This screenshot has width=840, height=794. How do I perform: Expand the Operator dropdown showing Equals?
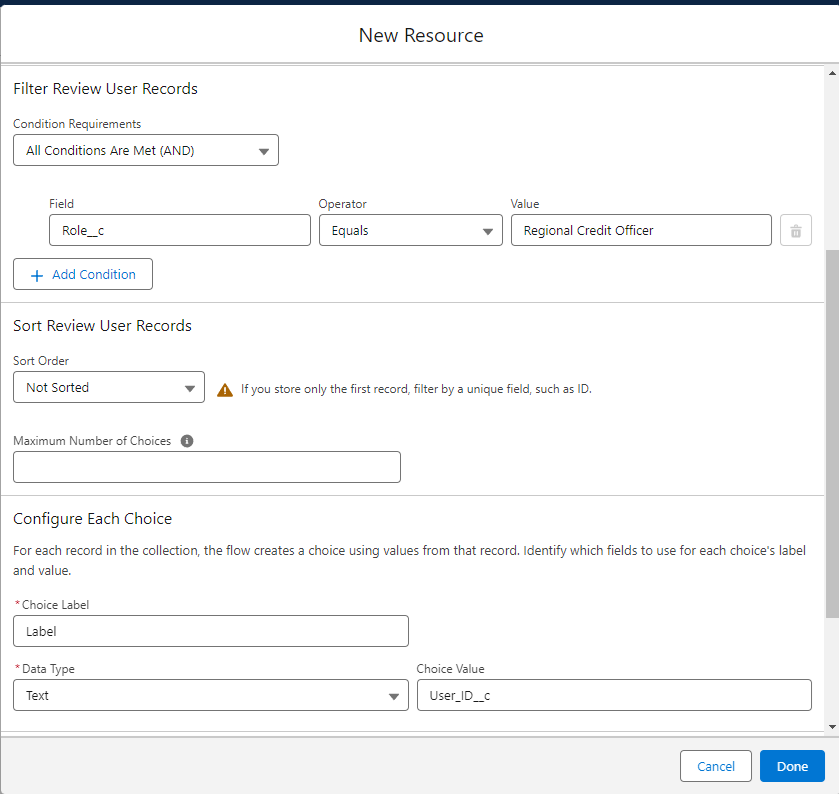[x=410, y=231]
